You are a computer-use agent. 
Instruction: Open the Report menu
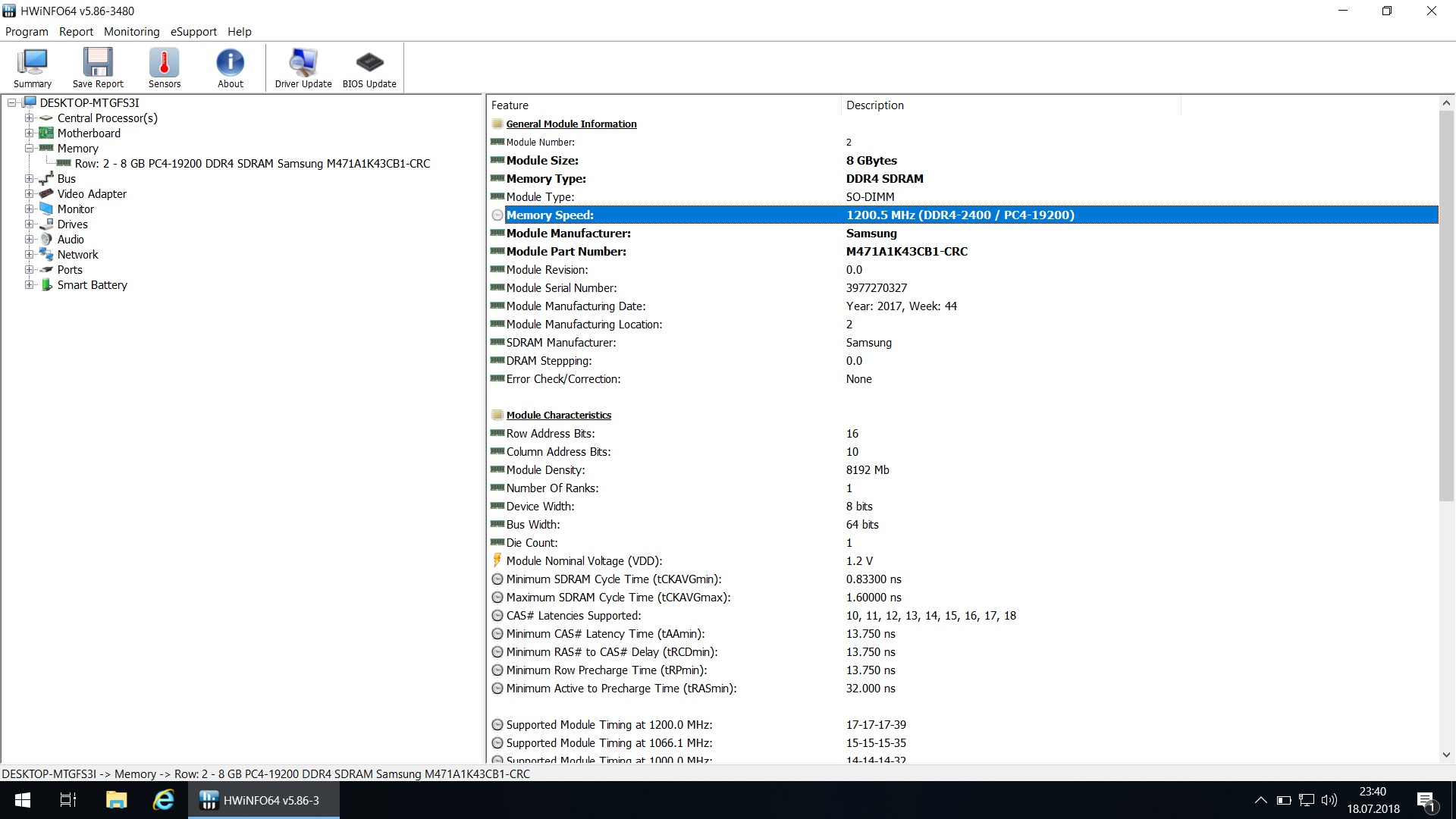pos(76,32)
